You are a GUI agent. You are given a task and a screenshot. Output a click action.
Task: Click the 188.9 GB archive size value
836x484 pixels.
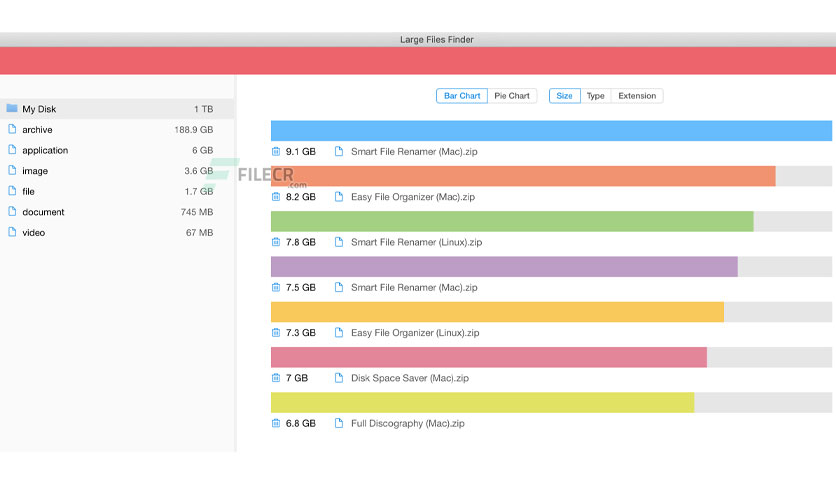194,130
